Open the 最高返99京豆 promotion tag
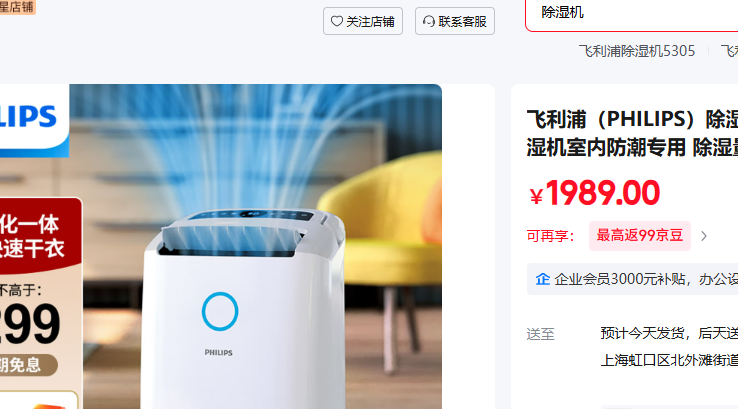The width and height of the screenshot is (738, 409). (640, 235)
